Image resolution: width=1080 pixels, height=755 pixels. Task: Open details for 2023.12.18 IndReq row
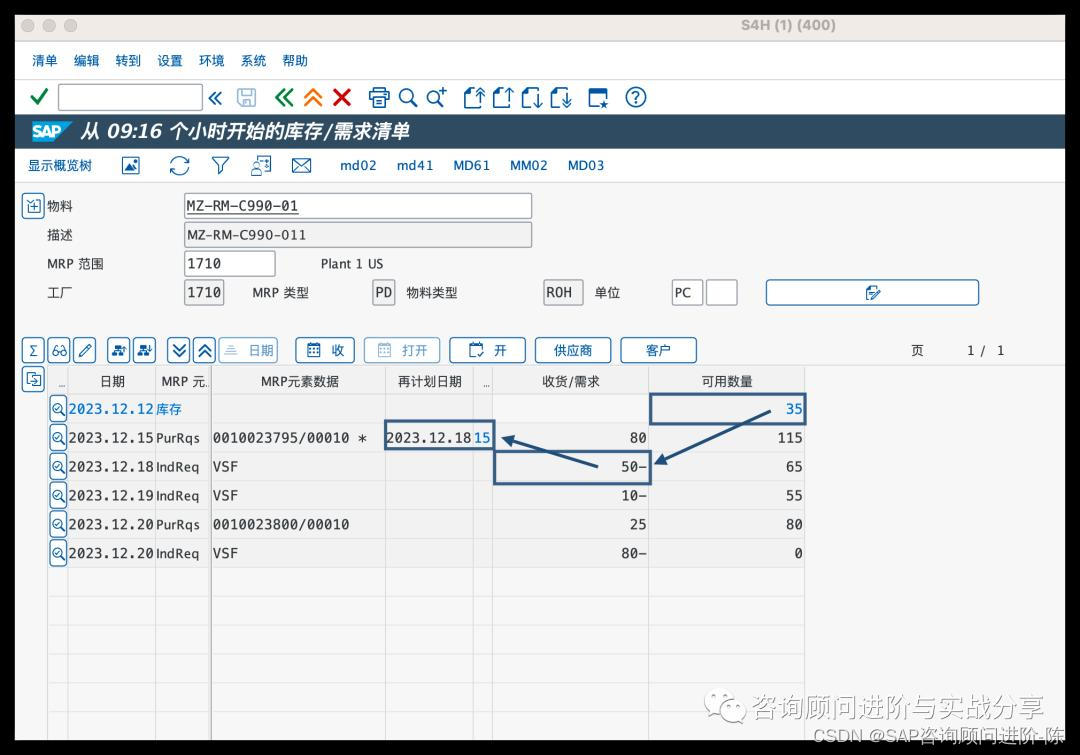pyautogui.click(x=58, y=467)
